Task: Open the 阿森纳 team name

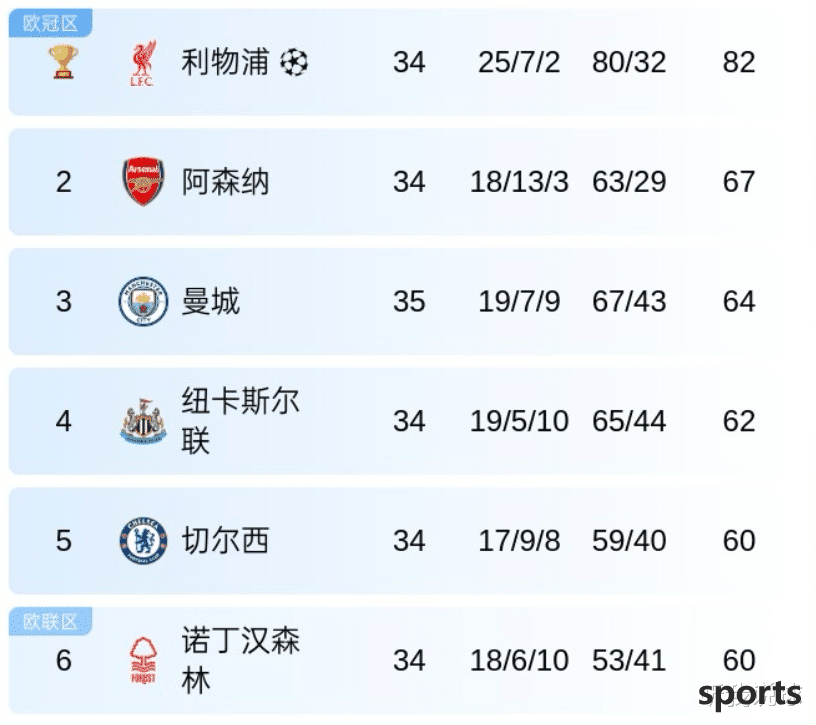Action: click(225, 182)
